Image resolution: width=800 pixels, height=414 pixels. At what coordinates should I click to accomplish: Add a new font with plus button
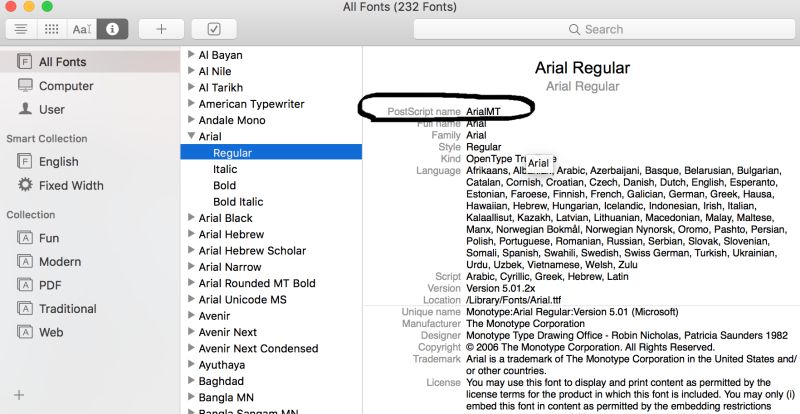tap(161, 29)
